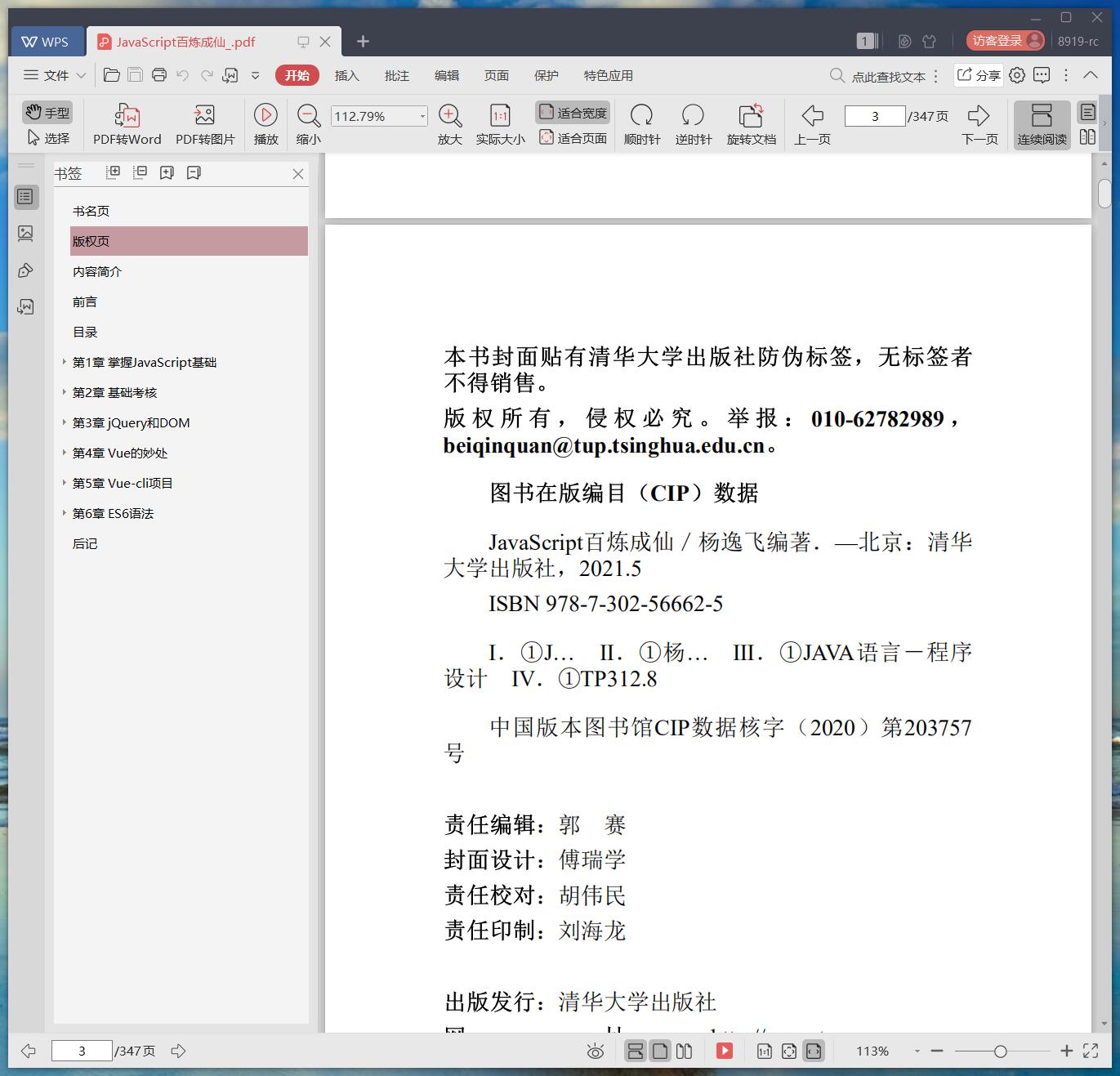Open the 文件 menu dropdown
Image resolution: width=1120 pixels, height=1076 pixels.
[55, 75]
